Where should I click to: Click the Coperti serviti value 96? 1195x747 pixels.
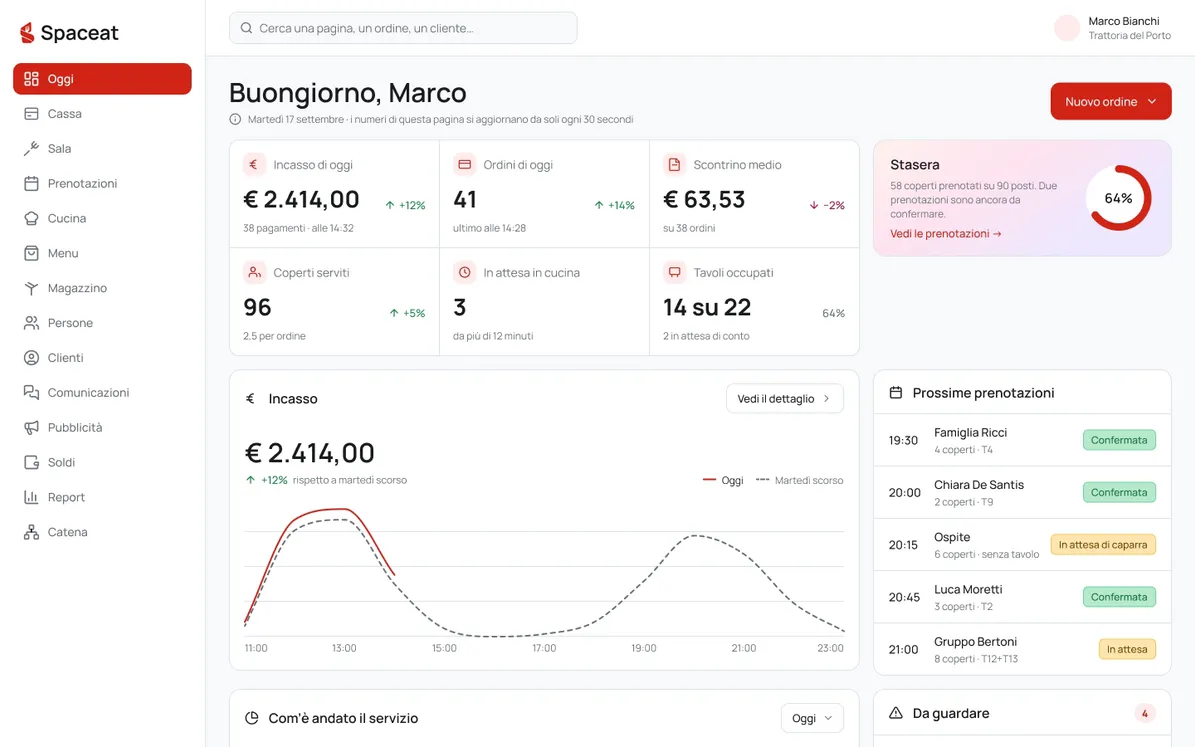(258, 307)
